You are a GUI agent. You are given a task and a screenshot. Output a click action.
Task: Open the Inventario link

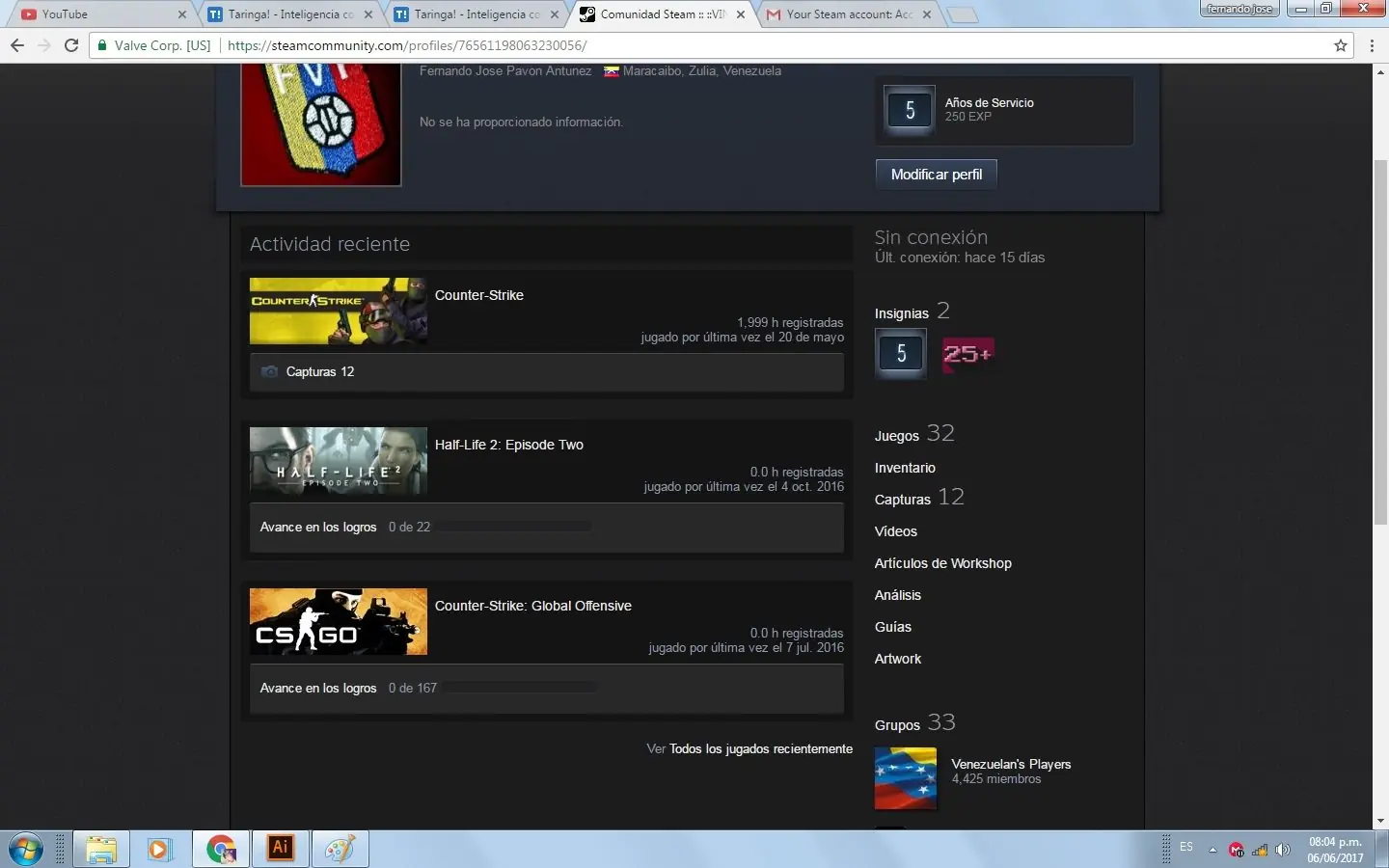pyautogui.click(x=905, y=468)
